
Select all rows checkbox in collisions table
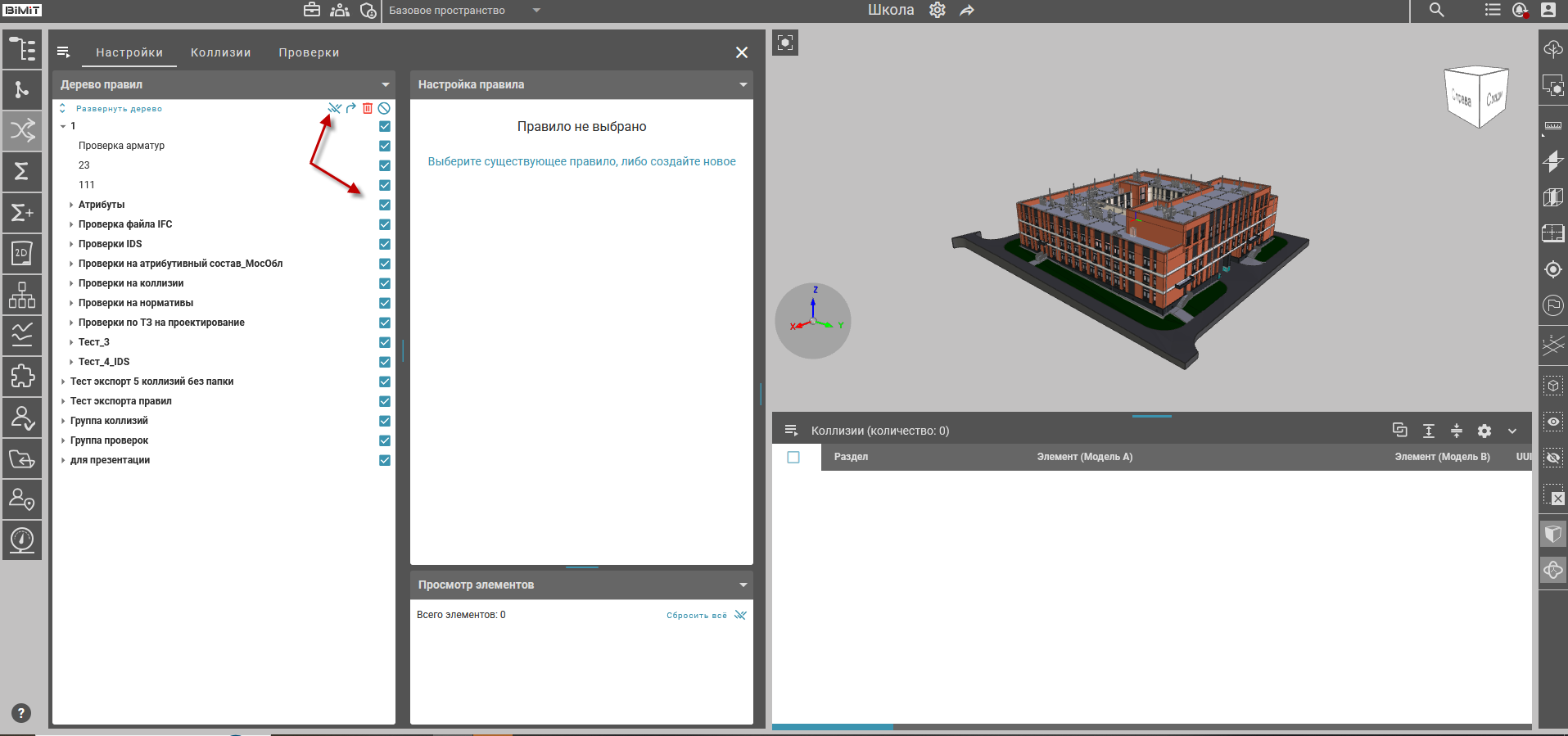[793, 457]
